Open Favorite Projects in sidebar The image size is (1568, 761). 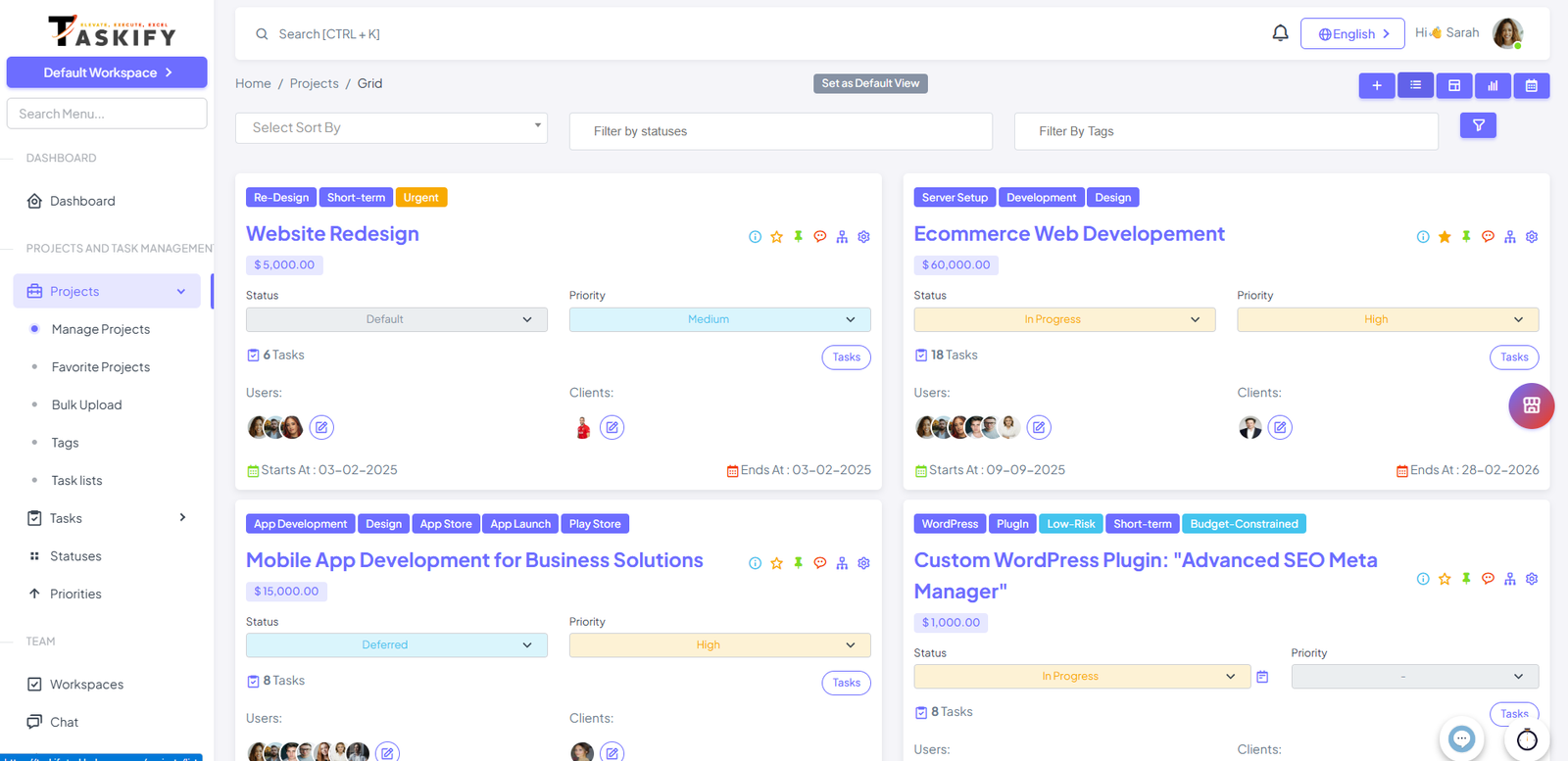point(101,367)
